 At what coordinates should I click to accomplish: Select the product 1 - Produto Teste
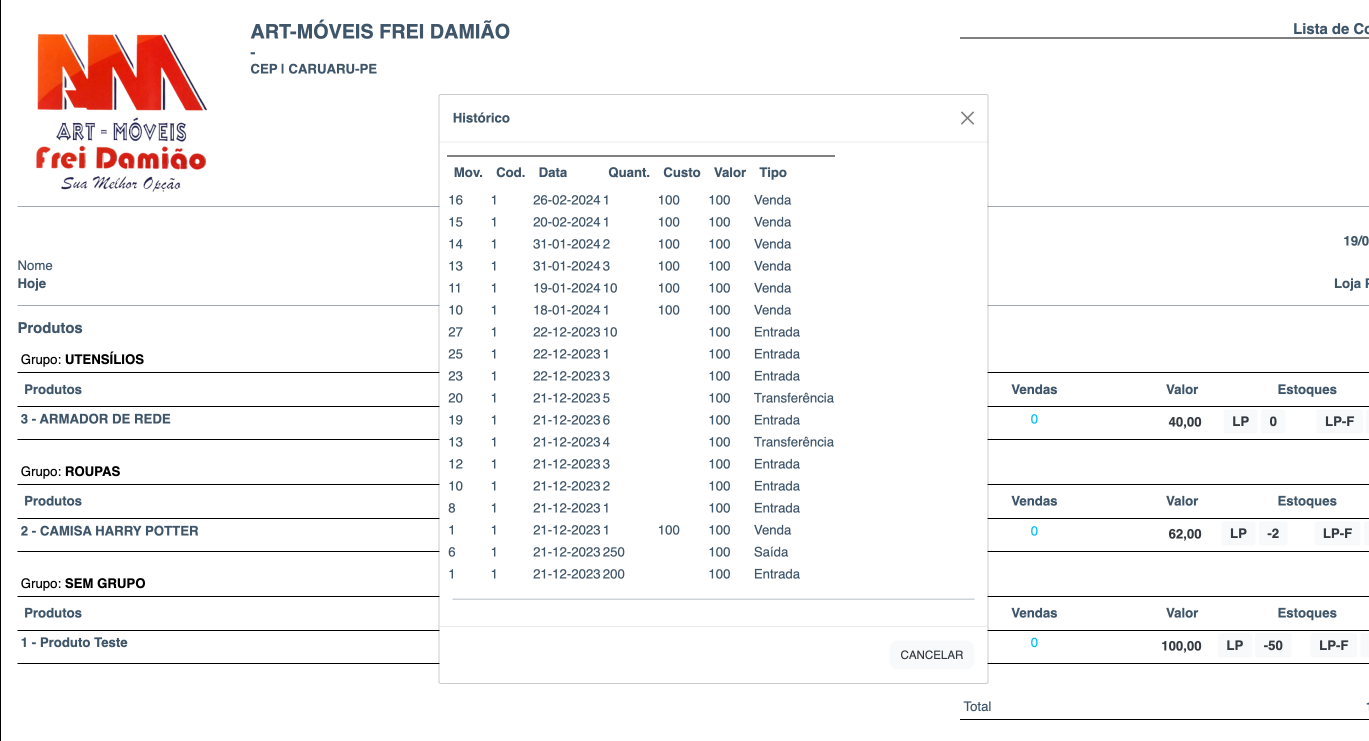pos(74,643)
